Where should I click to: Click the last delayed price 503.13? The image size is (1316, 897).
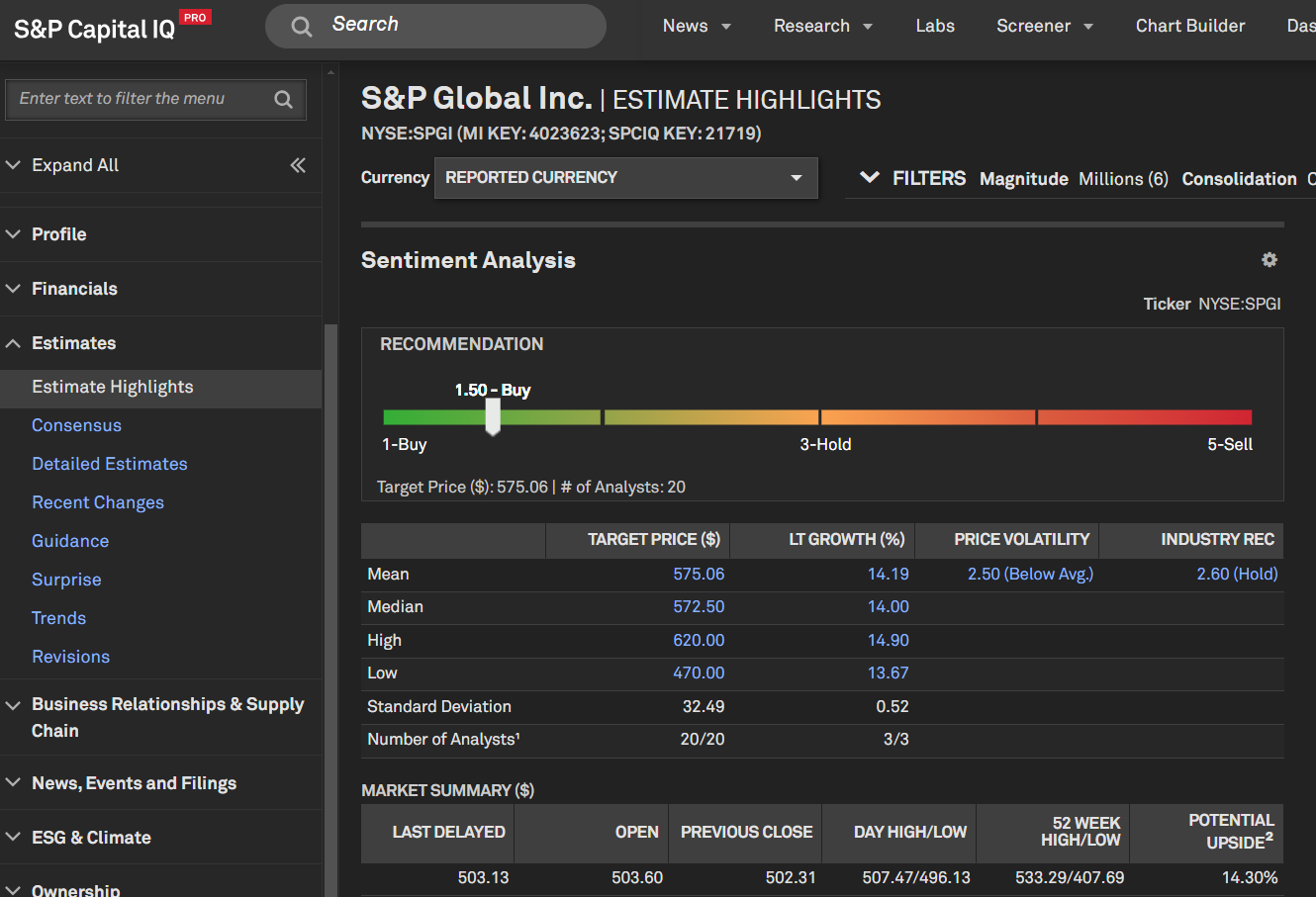click(483, 878)
